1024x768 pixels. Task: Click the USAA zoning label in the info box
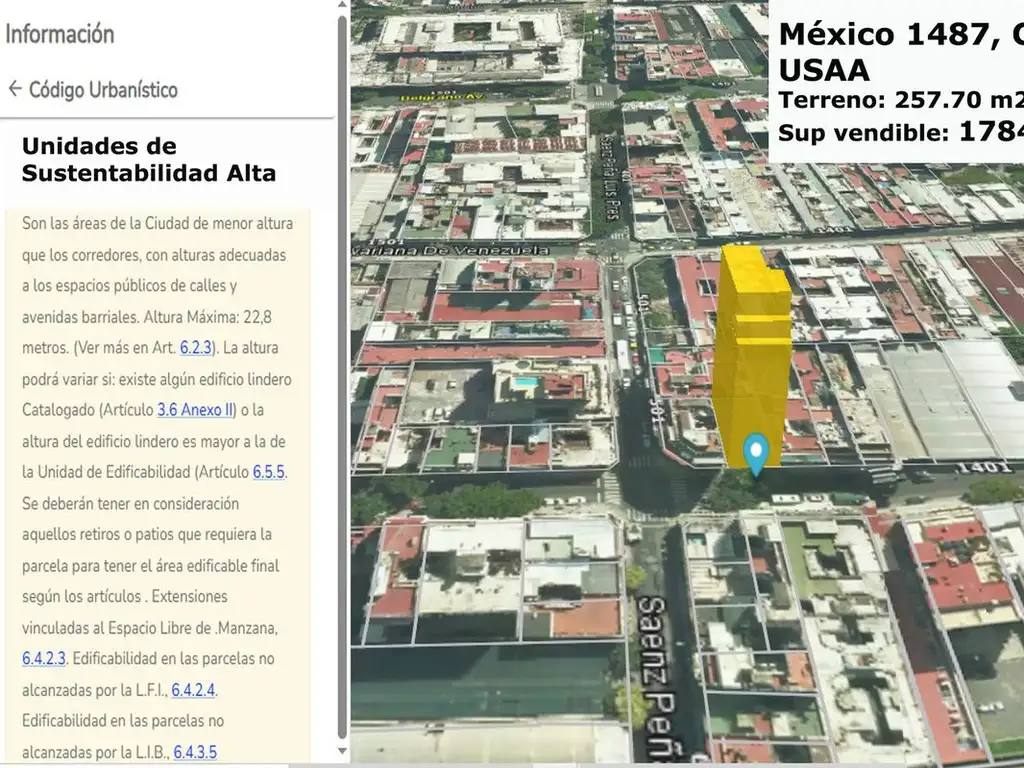click(x=824, y=70)
